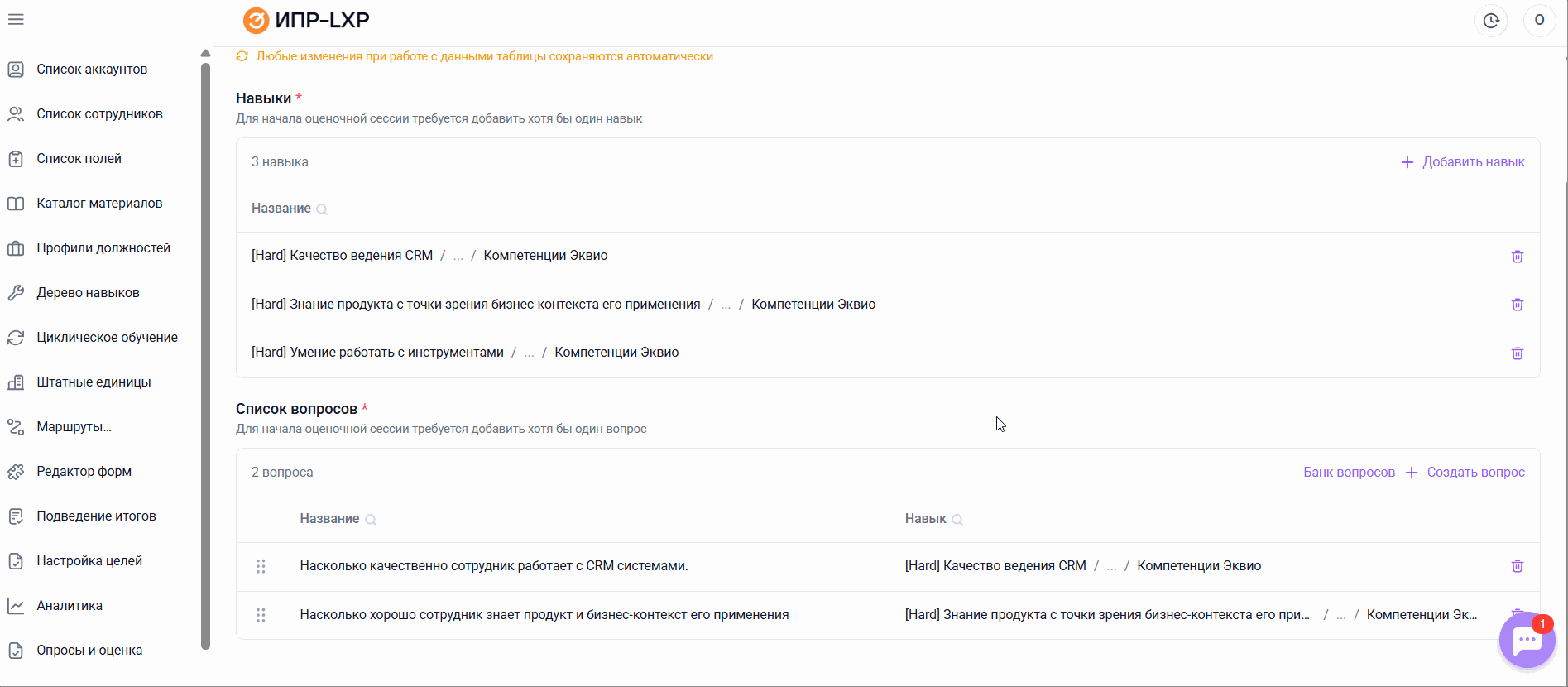Open the support chat bubble
Viewport: 1568px width, 687px height.
tap(1527, 640)
